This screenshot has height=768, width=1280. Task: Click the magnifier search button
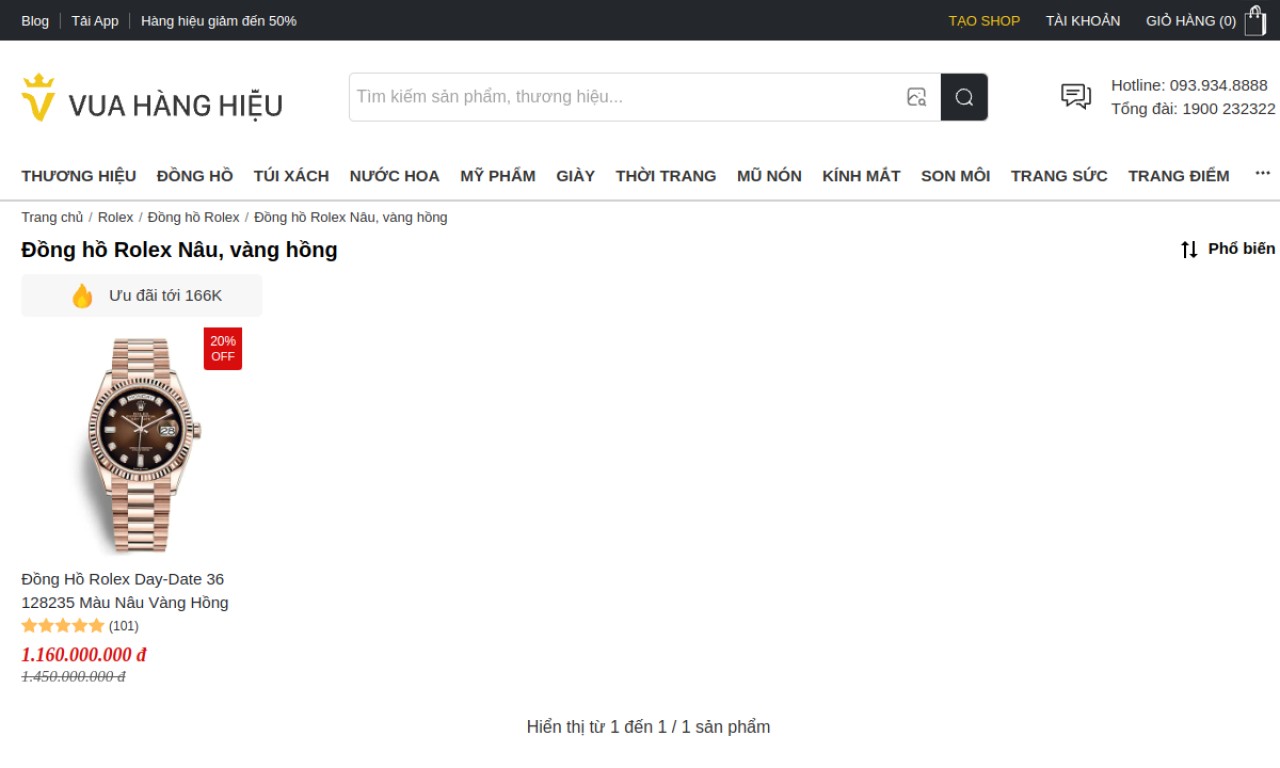pyautogui.click(x=964, y=97)
